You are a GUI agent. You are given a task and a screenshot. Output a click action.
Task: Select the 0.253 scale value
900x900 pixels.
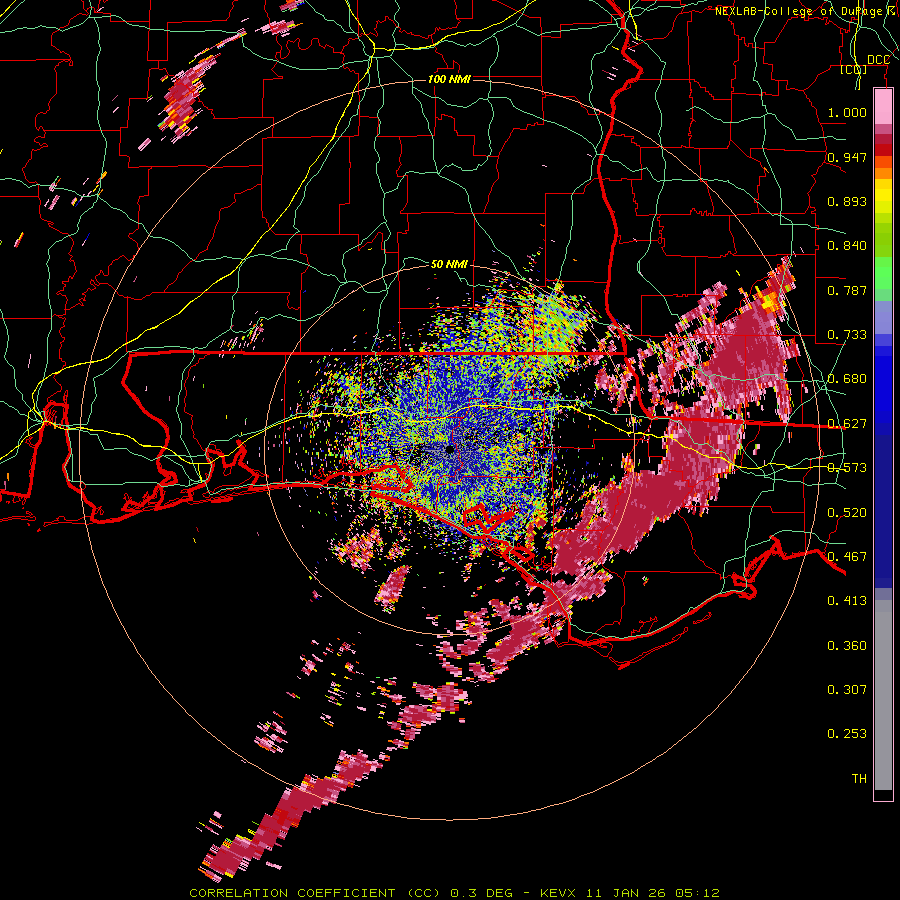847,734
